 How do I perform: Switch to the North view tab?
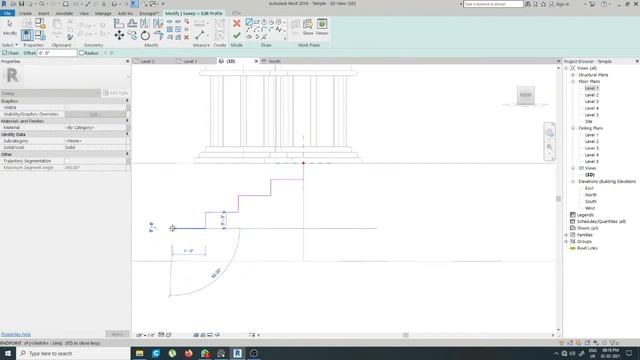[x=274, y=61]
